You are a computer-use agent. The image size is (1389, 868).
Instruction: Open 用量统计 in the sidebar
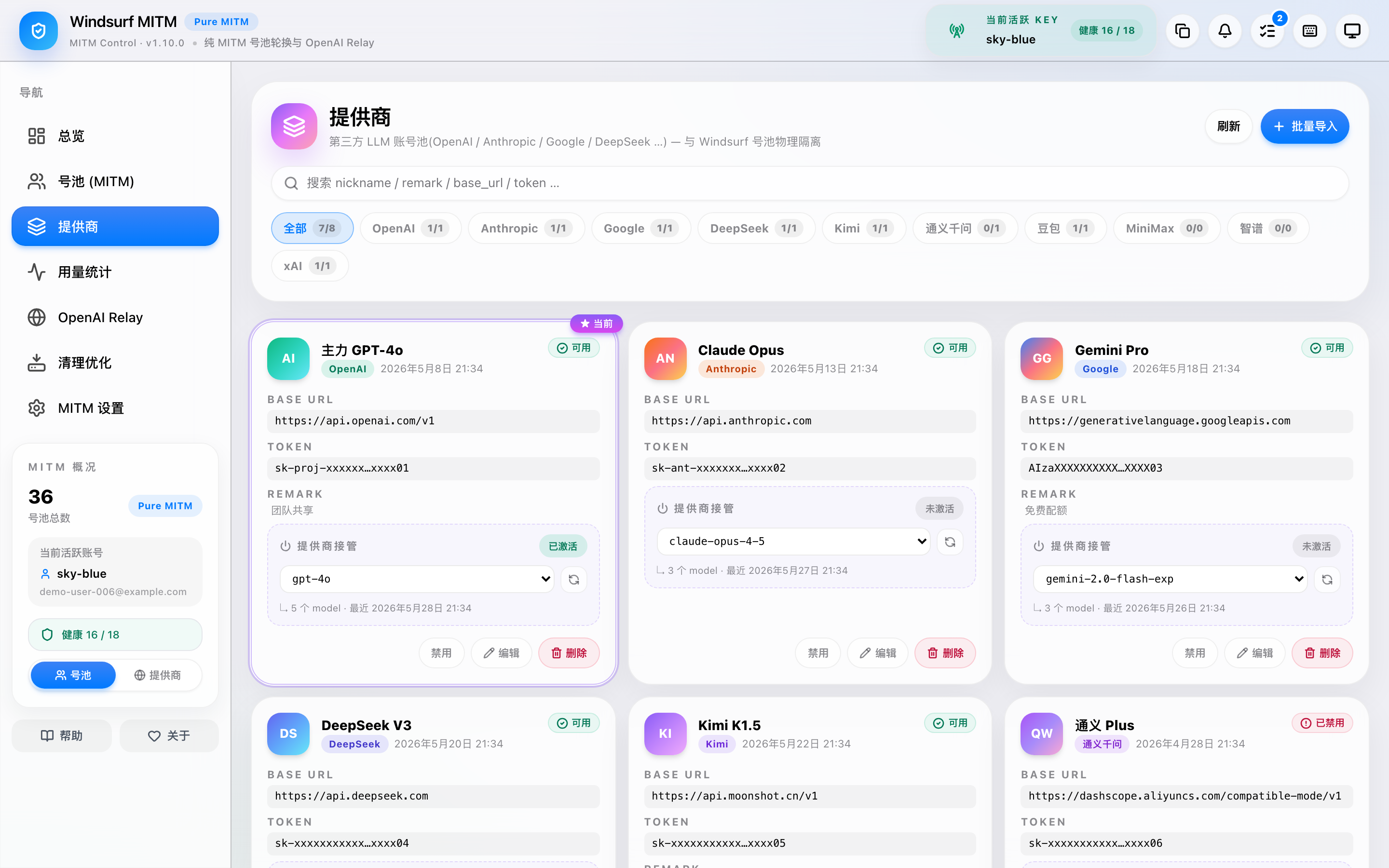click(115, 272)
